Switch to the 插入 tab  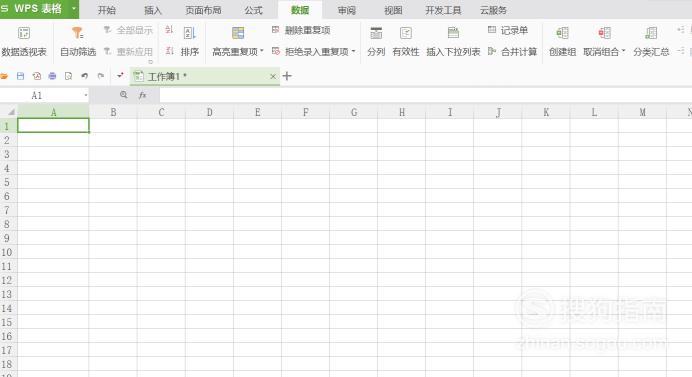click(x=153, y=10)
